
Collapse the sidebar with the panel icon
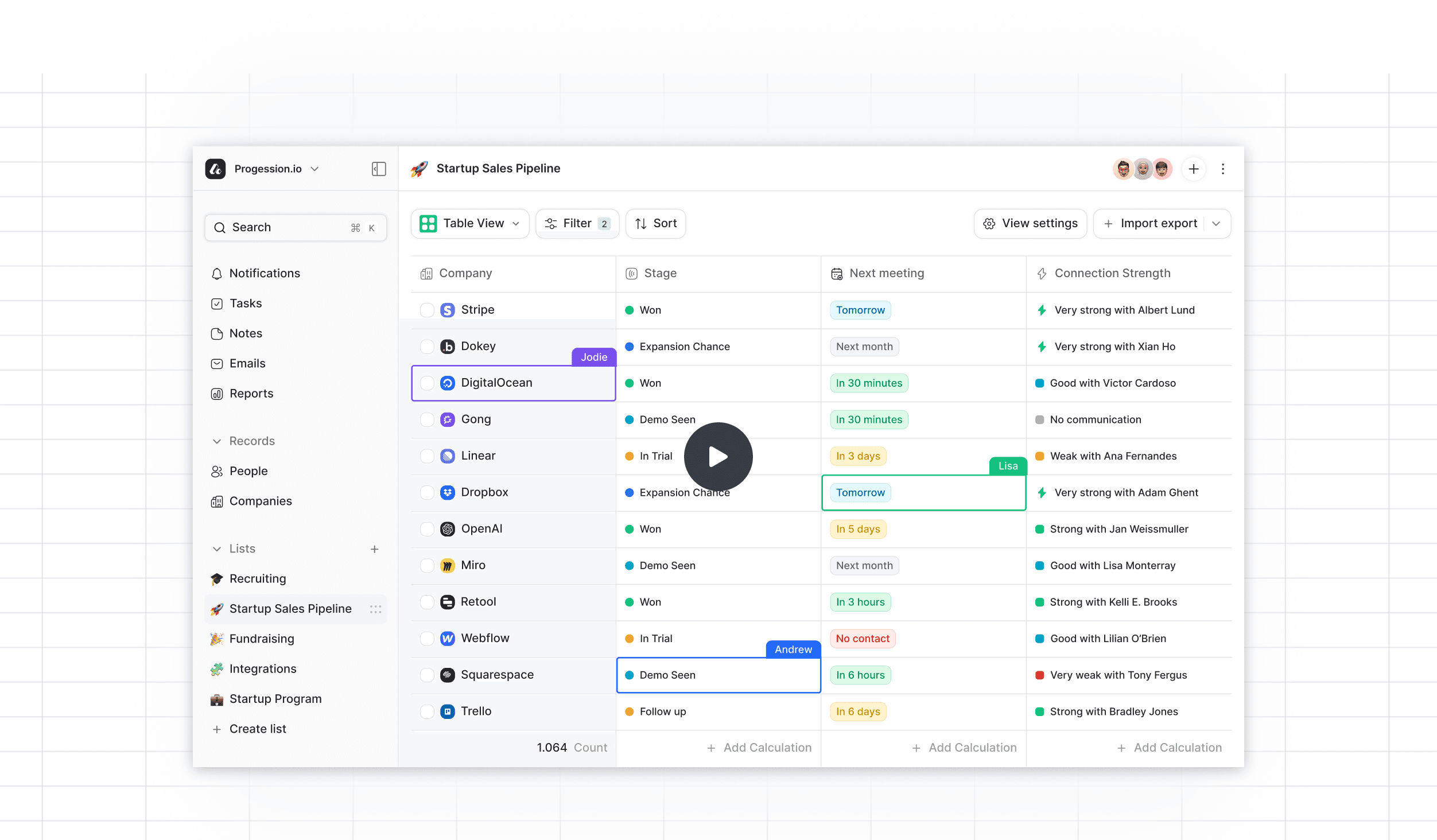379,169
